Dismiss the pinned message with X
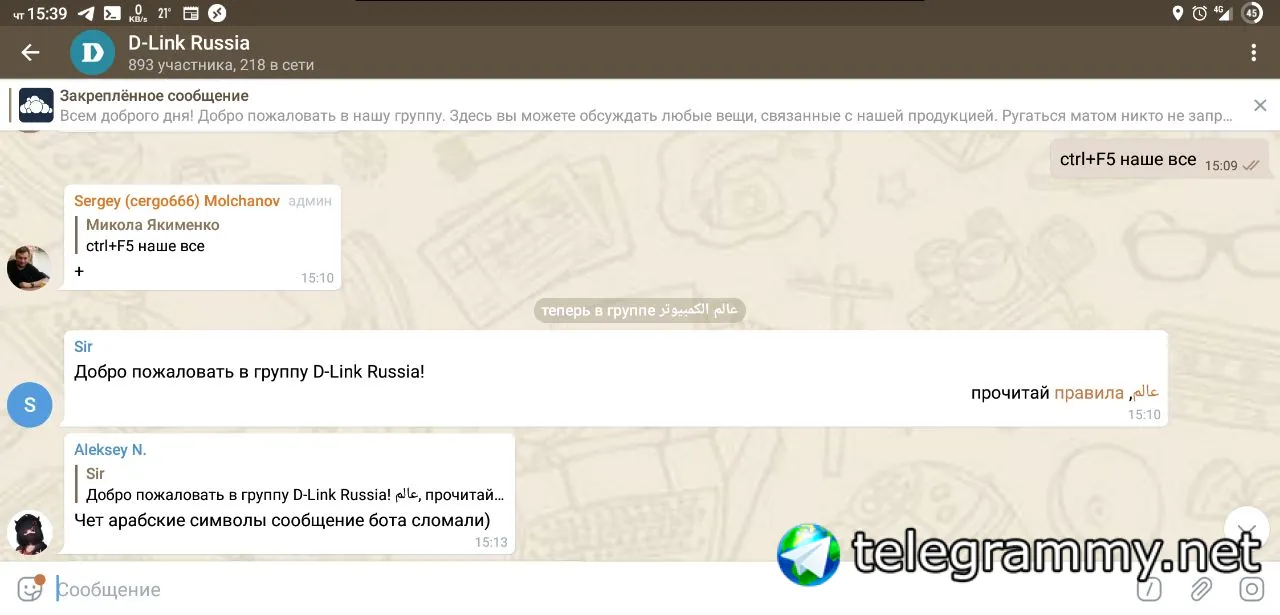 1260,105
